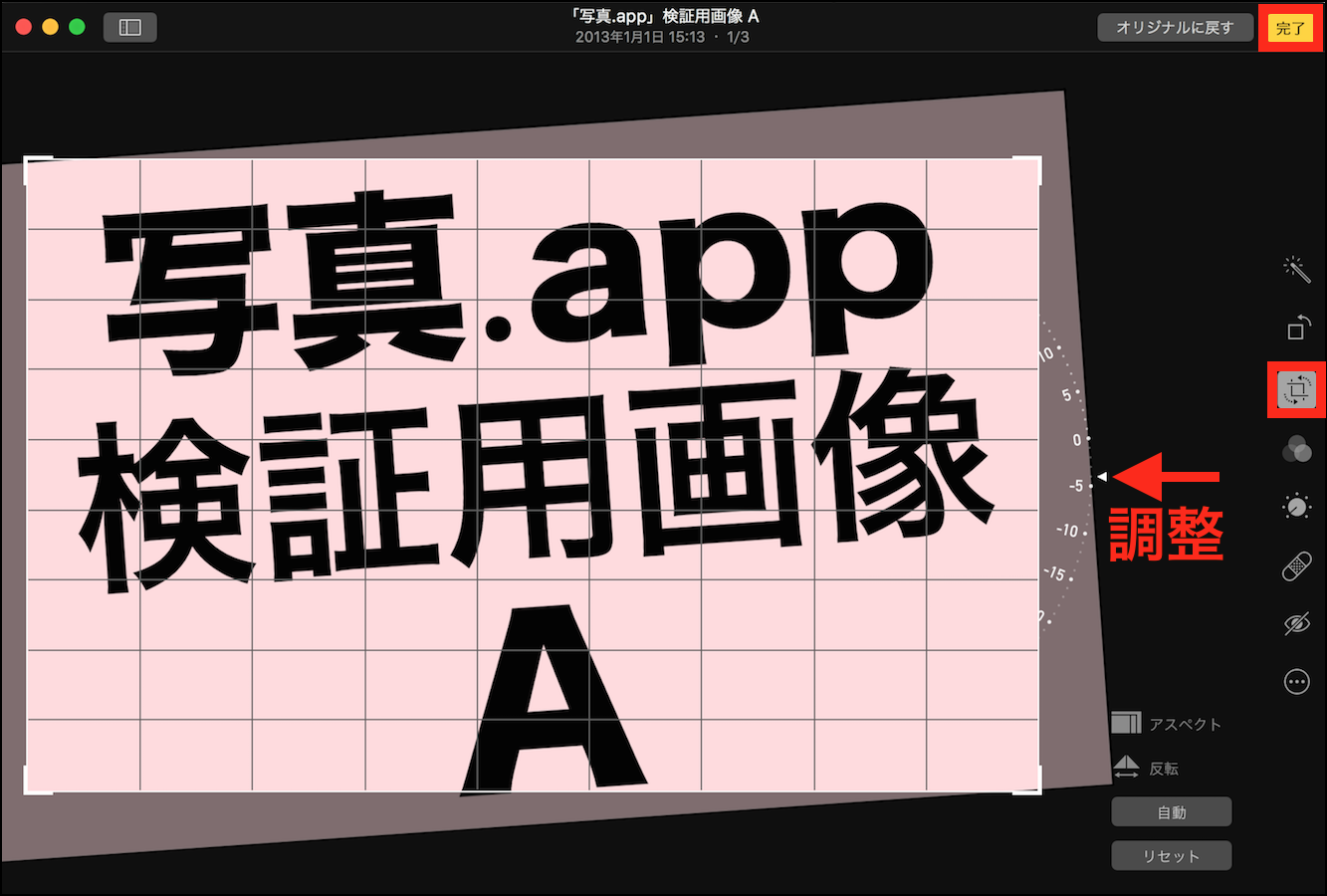Open the Adjust dial tool
The height and width of the screenshot is (896, 1327).
click(1296, 507)
